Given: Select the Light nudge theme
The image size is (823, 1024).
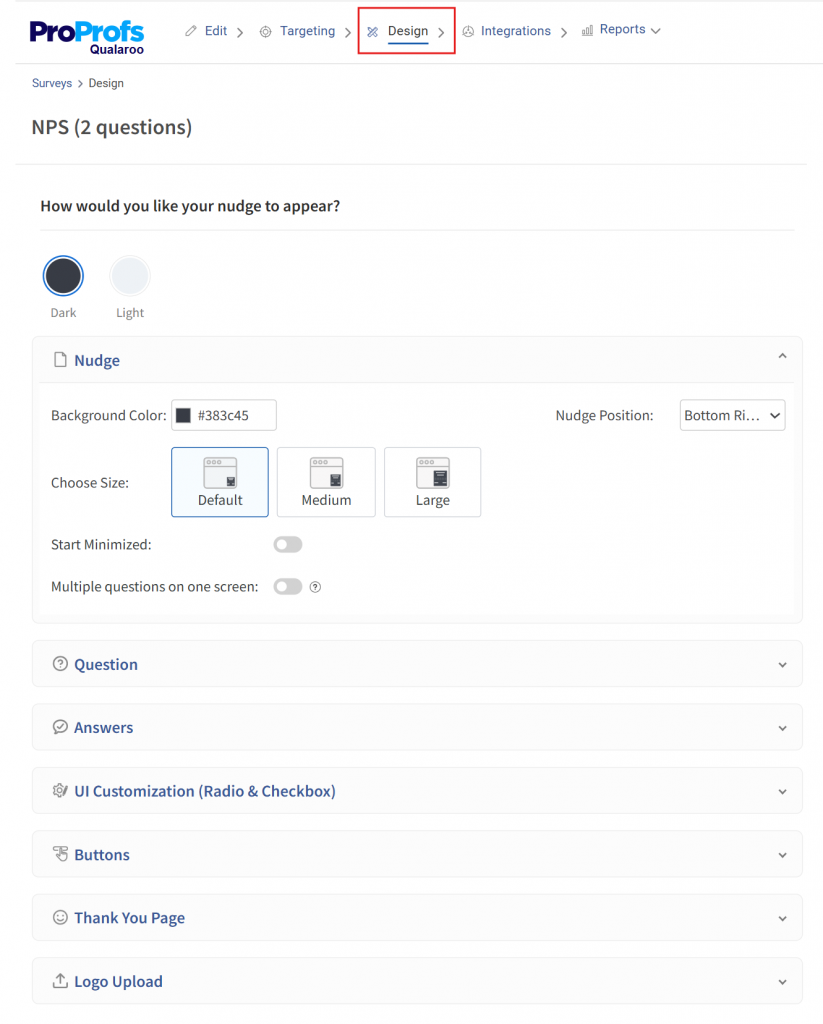Looking at the screenshot, I should 130,275.
